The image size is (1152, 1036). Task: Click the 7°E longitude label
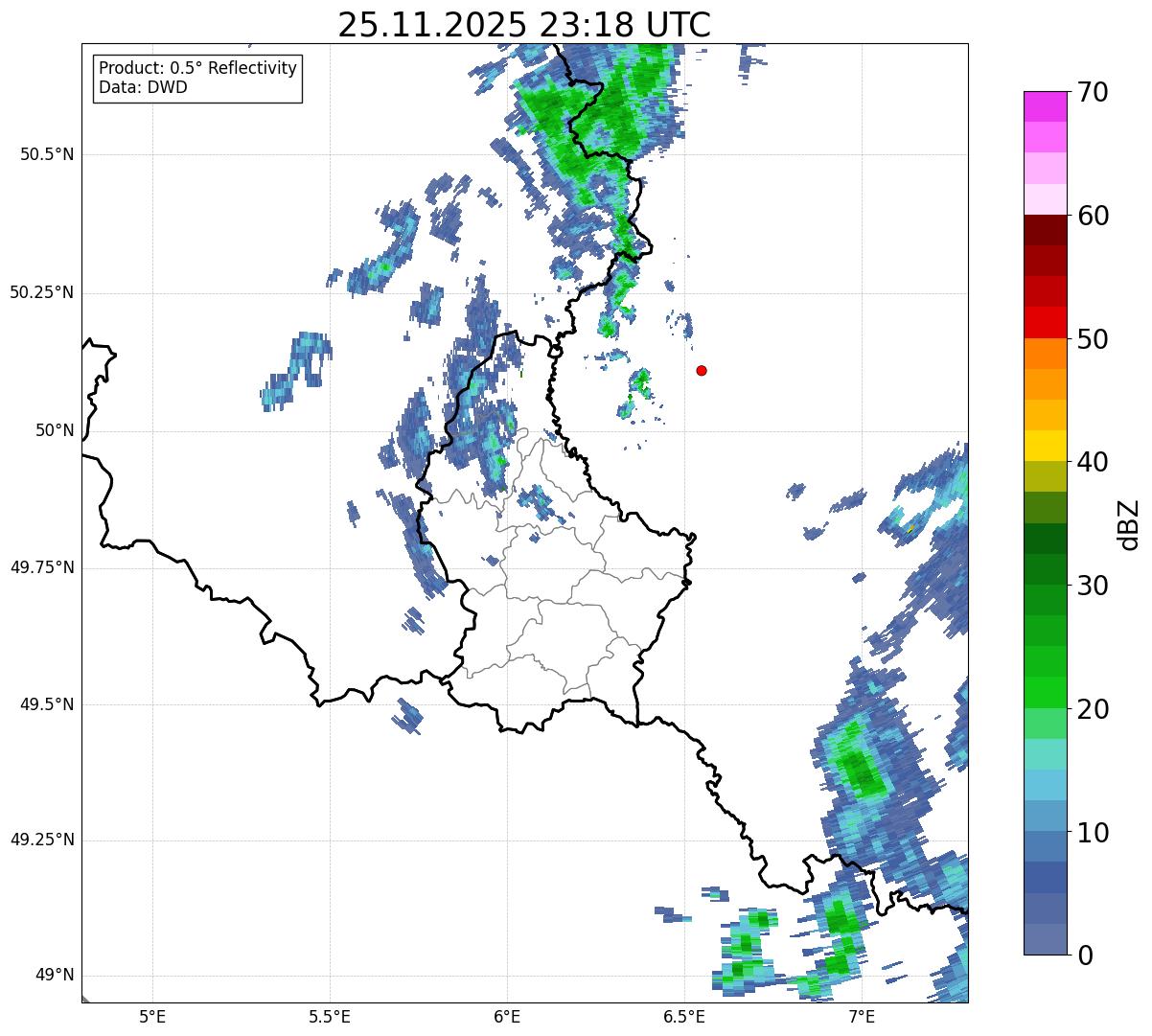(x=862, y=1016)
